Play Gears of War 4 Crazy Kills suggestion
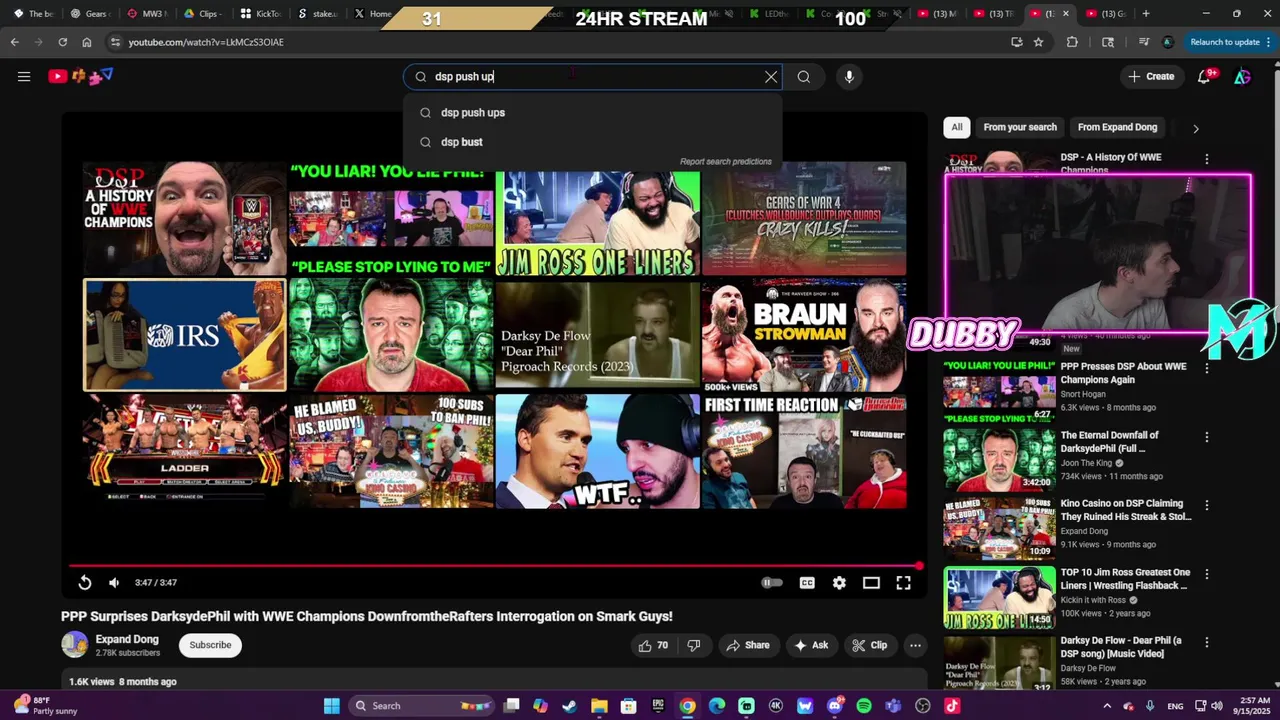This screenshot has width=1280, height=720. (804, 219)
